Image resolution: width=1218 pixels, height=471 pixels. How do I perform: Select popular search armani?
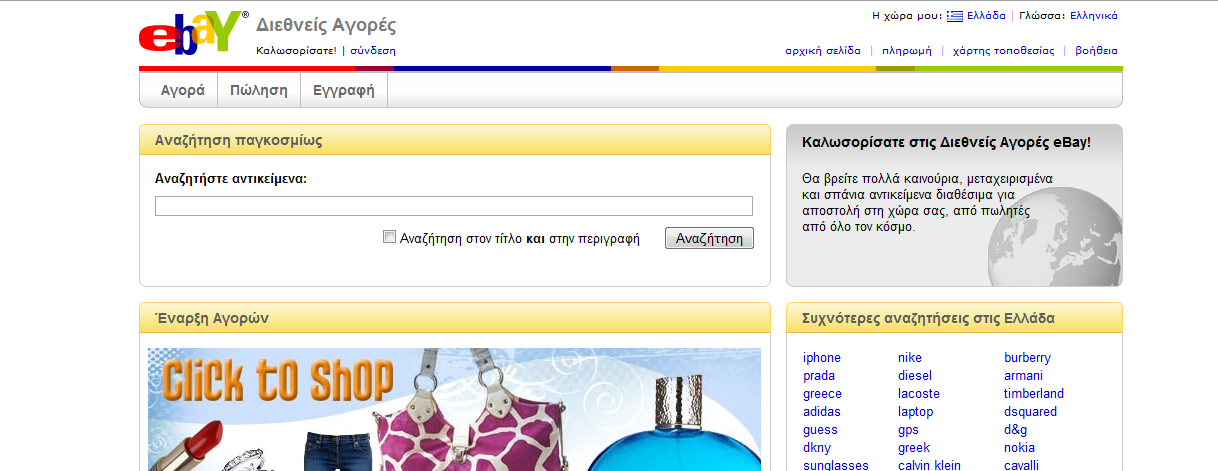point(1024,376)
